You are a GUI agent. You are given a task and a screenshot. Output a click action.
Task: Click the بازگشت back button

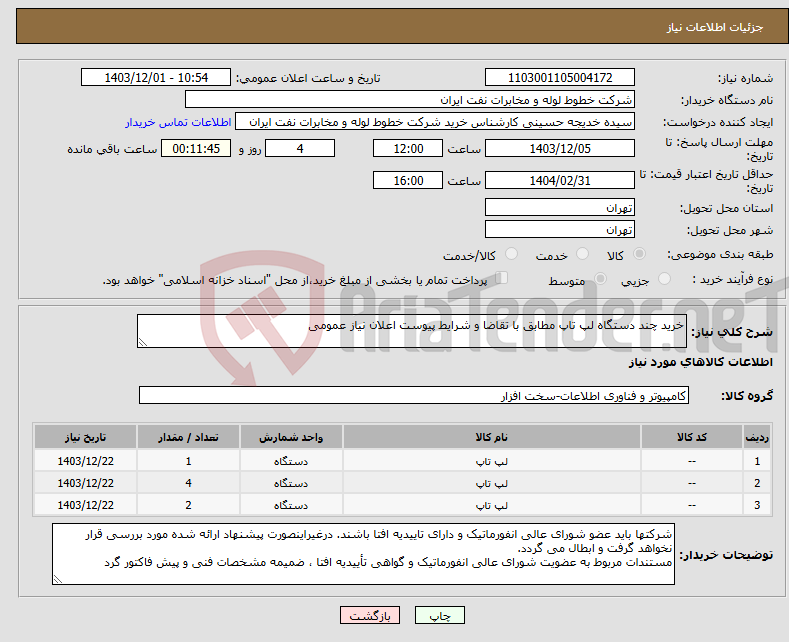tap(370, 615)
